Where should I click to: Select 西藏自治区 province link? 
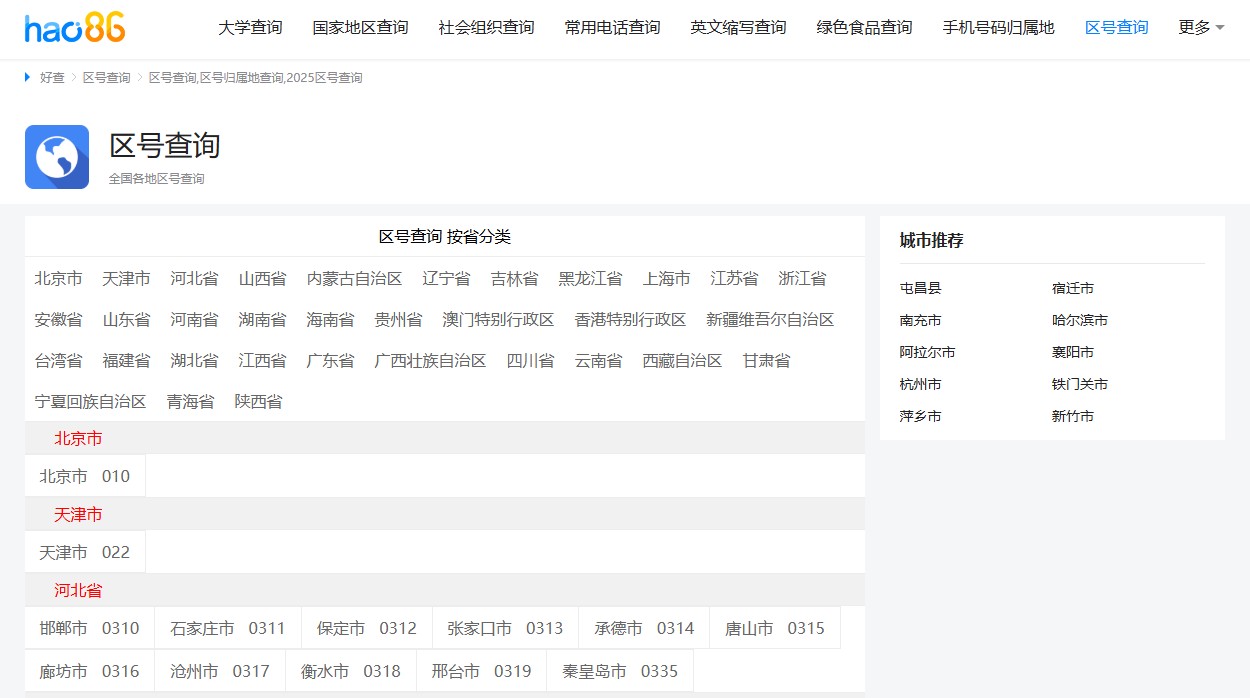682,361
